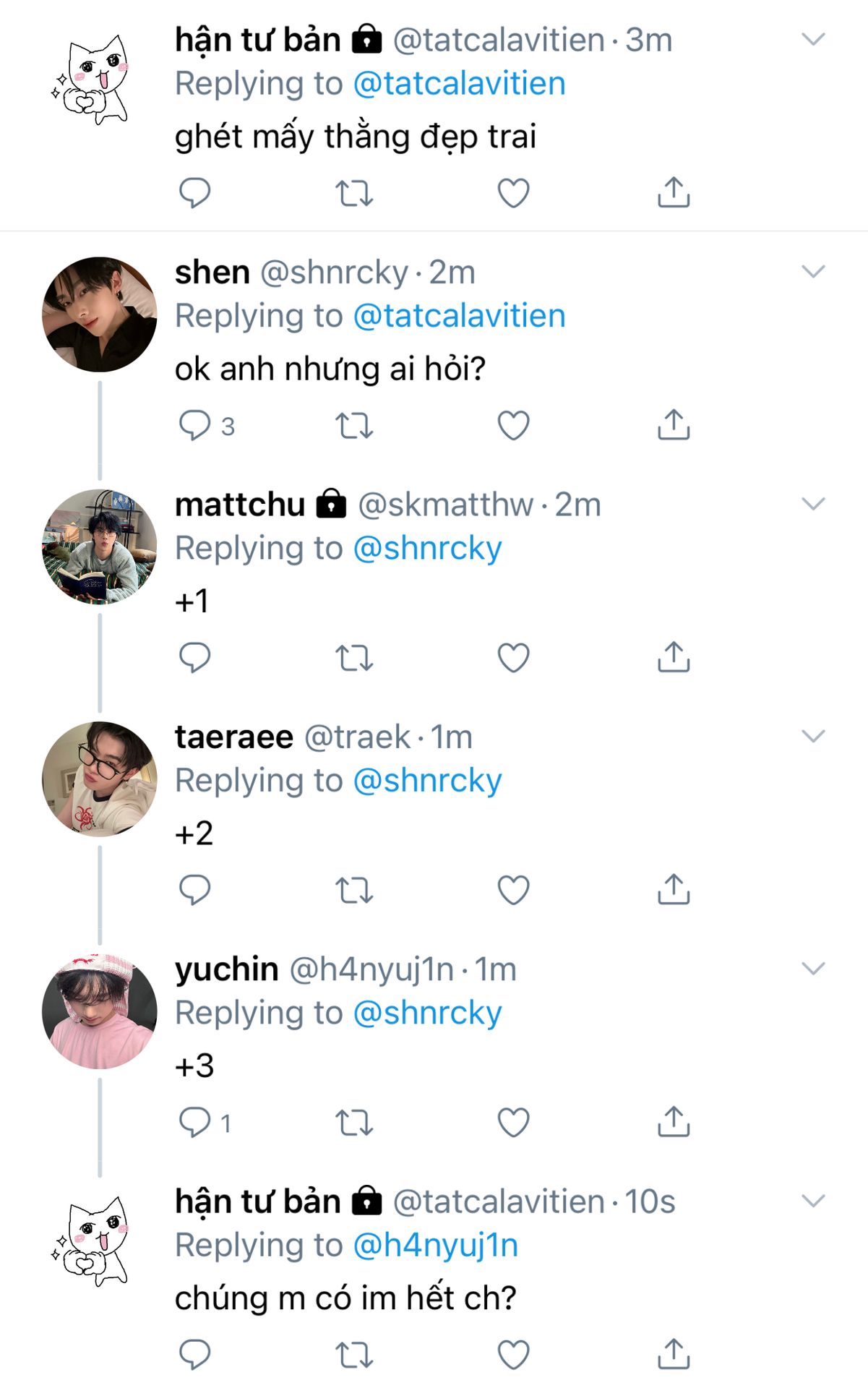
Task: Share the "ghét mấy thằng đẹp trai" tweet
Action: point(674,193)
